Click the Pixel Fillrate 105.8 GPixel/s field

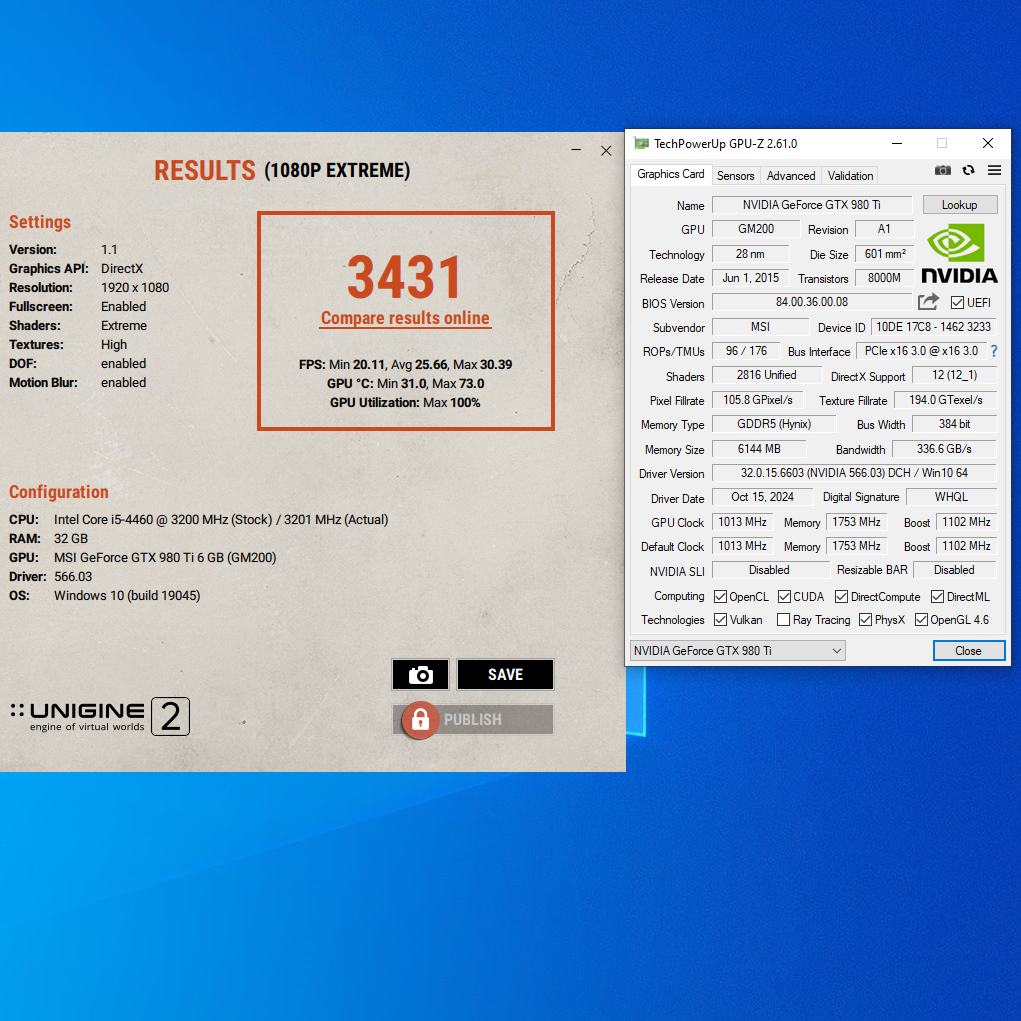pyautogui.click(x=757, y=400)
